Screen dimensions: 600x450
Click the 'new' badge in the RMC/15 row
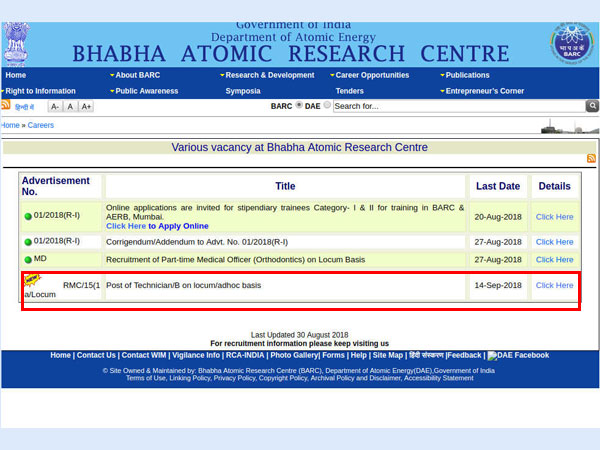tap(32, 279)
